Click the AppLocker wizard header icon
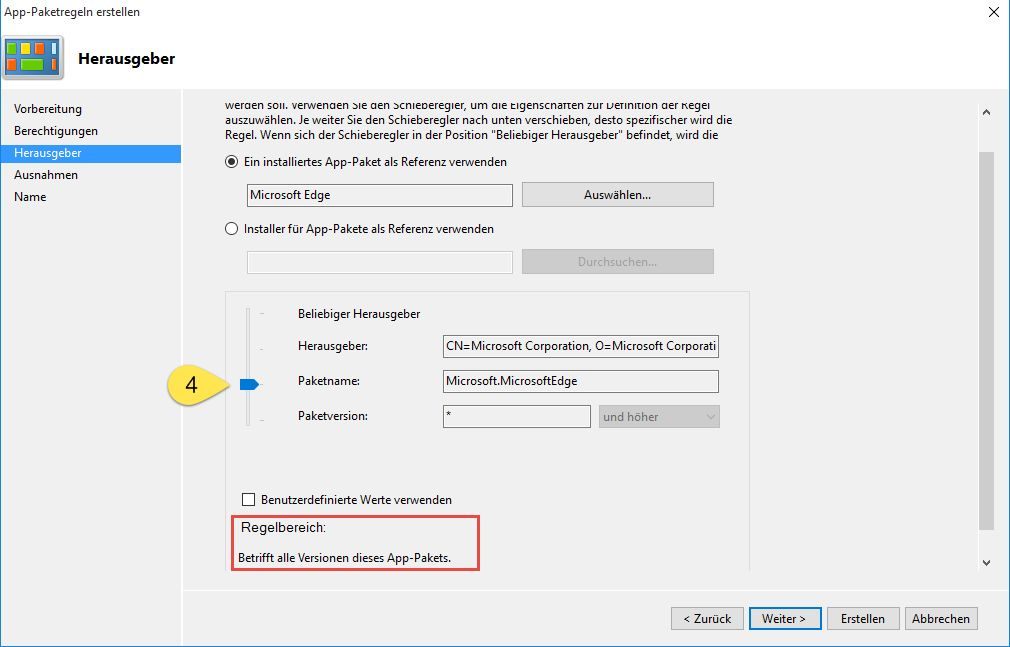This screenshot has height=647, width=1010. pos(33,58)
